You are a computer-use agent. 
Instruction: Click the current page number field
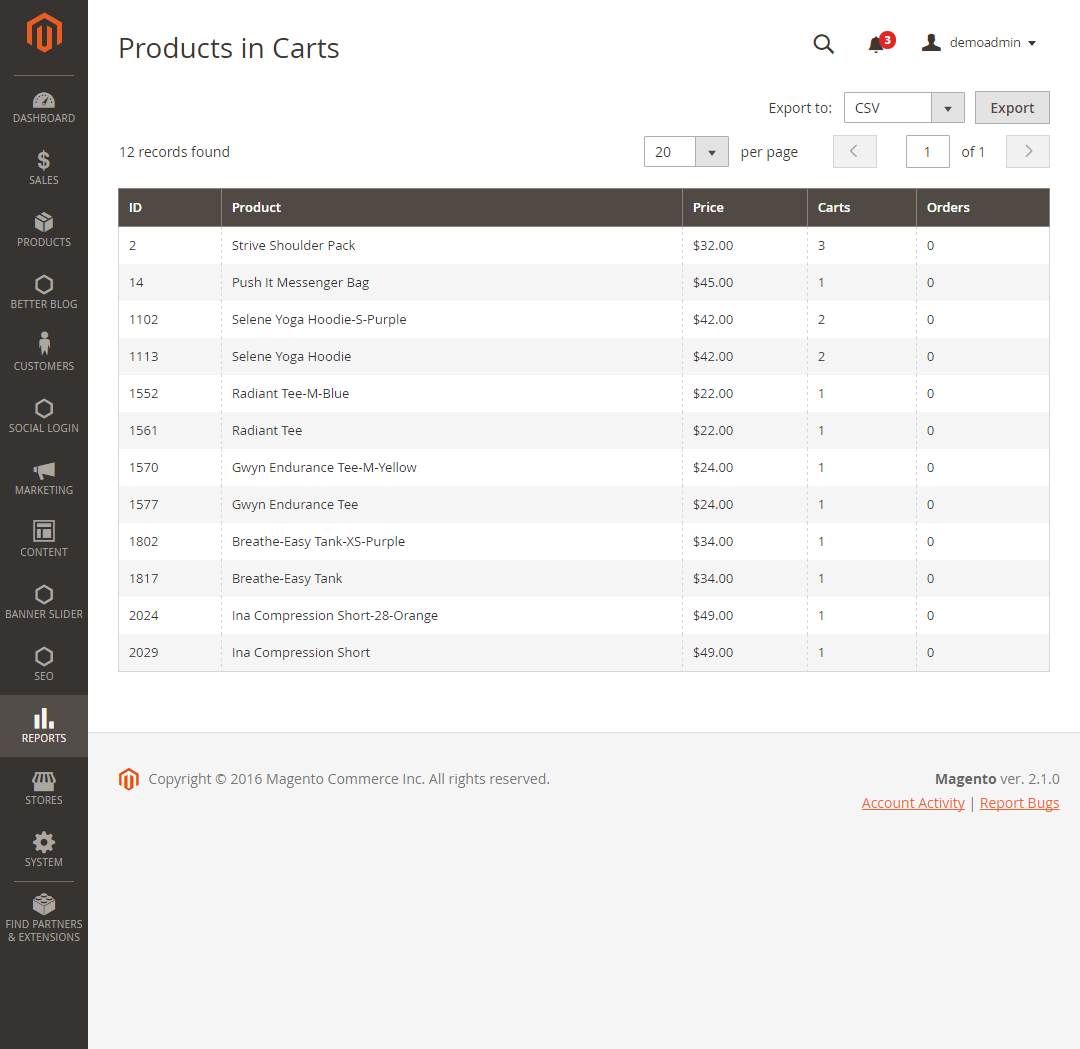coord(927,152)
